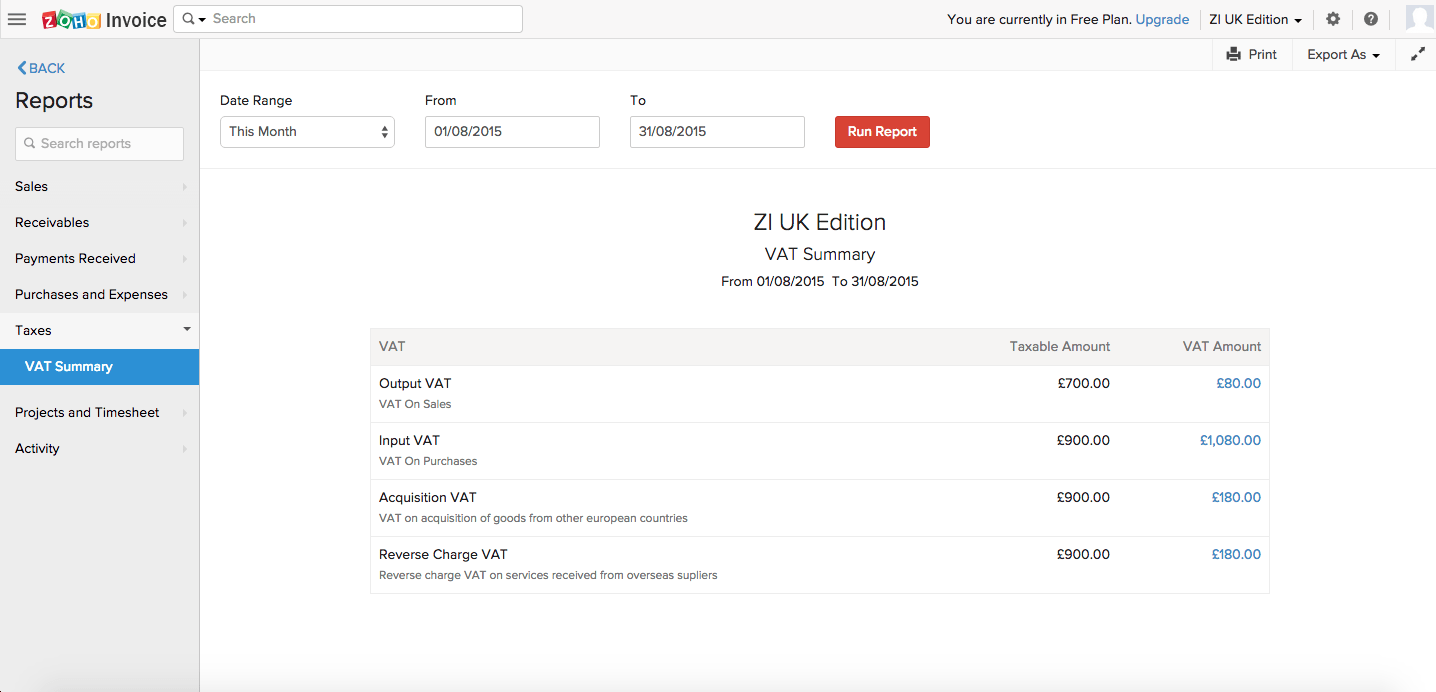Open the Output VAT amount £80.00
The image size is (1436, 692).
1238,384
